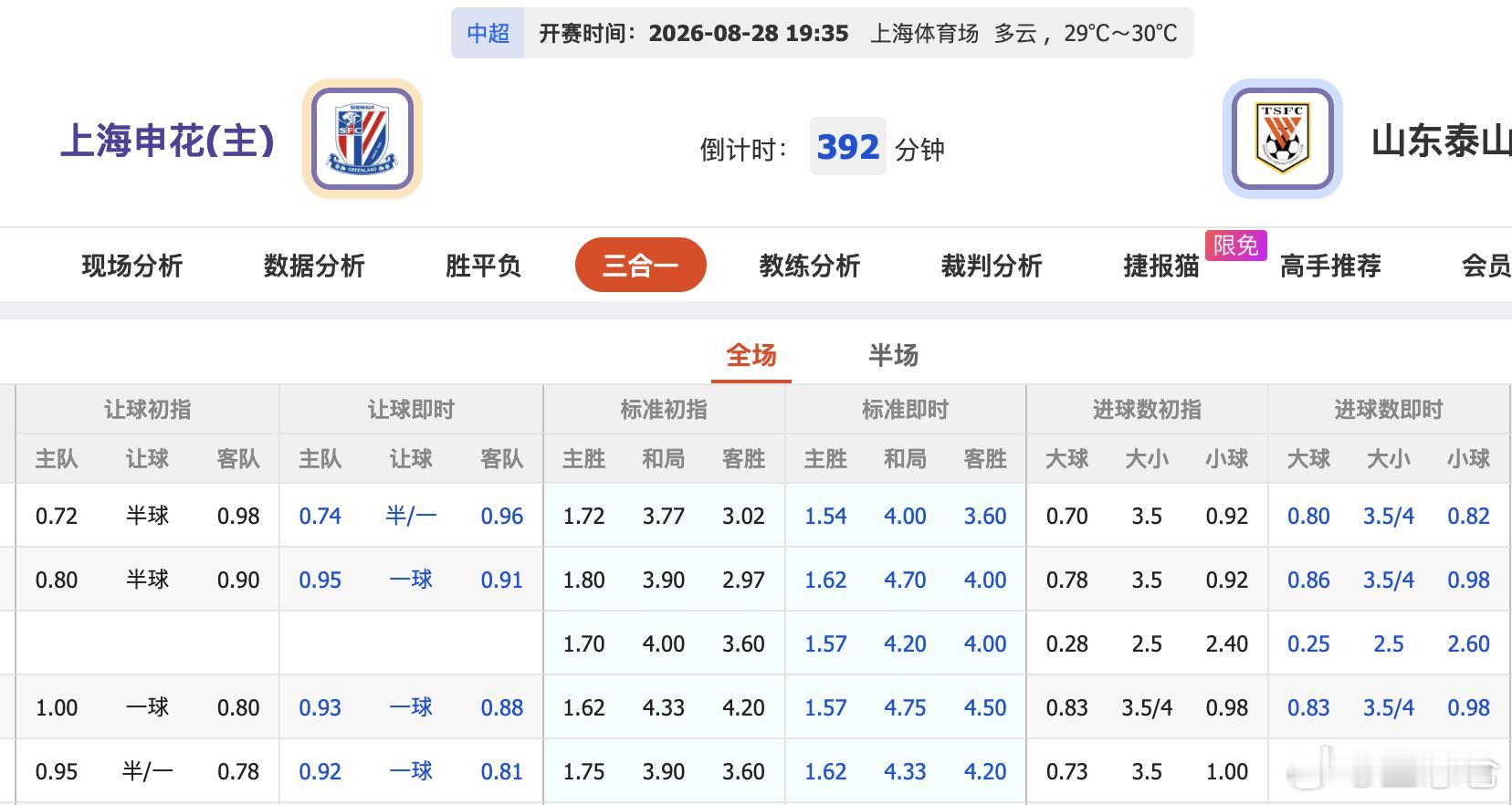Click the 中超 league label
The image size is (1512, 805).
488,34
